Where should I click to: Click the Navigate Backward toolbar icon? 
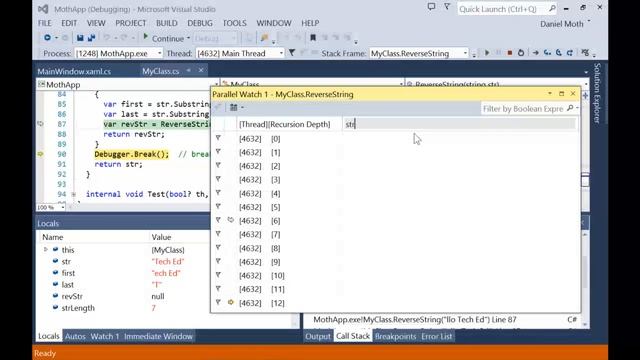(x=47, y=38)
